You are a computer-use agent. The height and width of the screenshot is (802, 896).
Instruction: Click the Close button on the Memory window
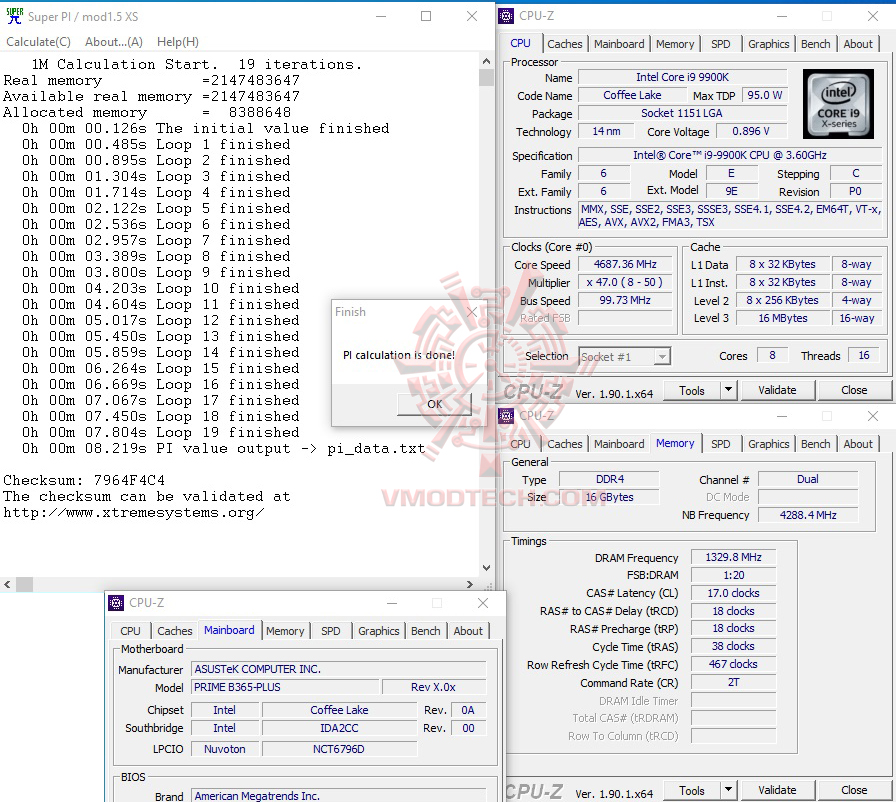pyautogui.click(x=854, y=789)
